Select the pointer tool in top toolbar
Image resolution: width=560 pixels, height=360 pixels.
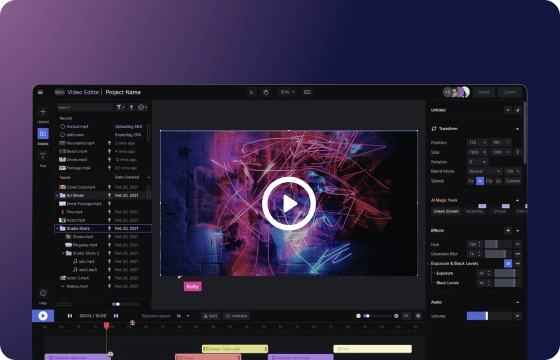tap(251, 92)
